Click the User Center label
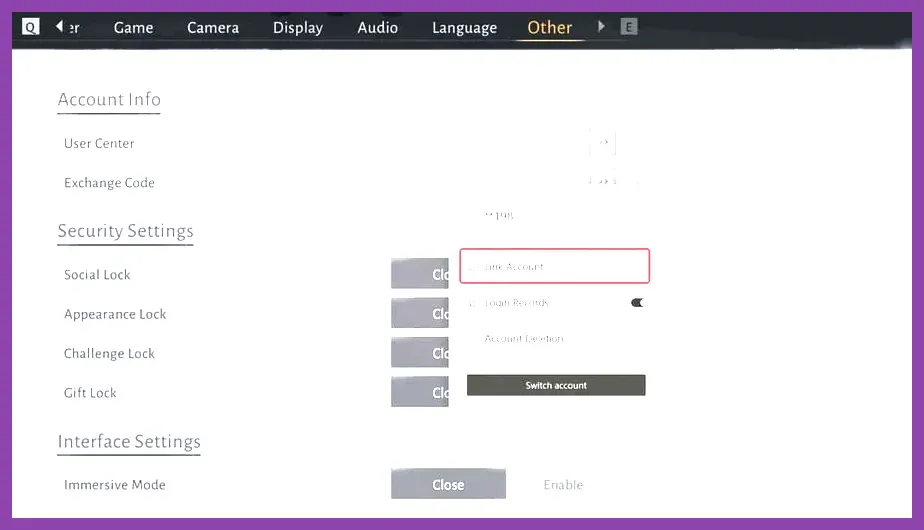This screenshot has height=530, width=924. pos(99,143)
